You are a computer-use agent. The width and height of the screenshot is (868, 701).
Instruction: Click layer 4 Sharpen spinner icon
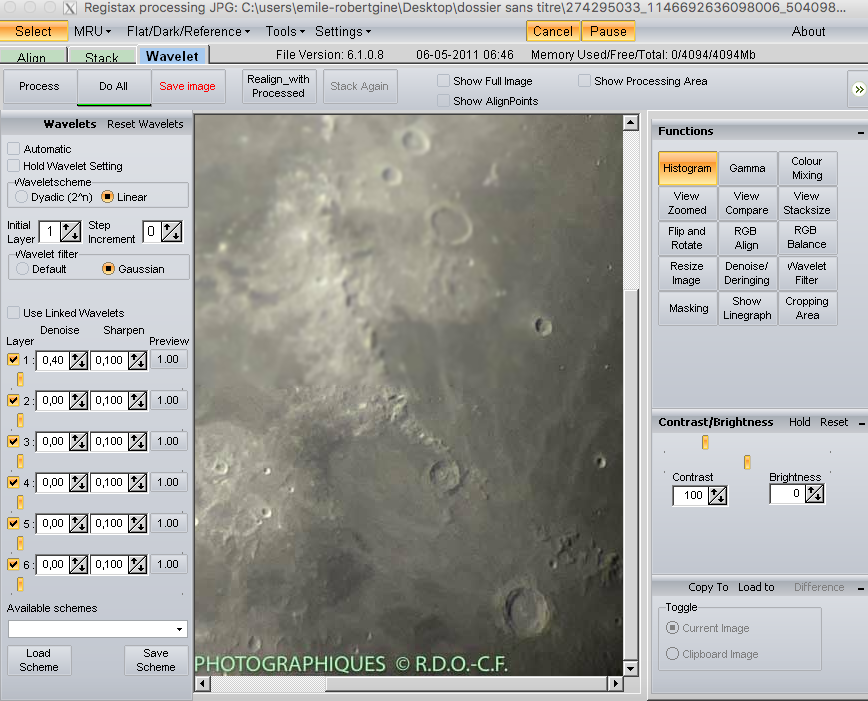[137, 482]
